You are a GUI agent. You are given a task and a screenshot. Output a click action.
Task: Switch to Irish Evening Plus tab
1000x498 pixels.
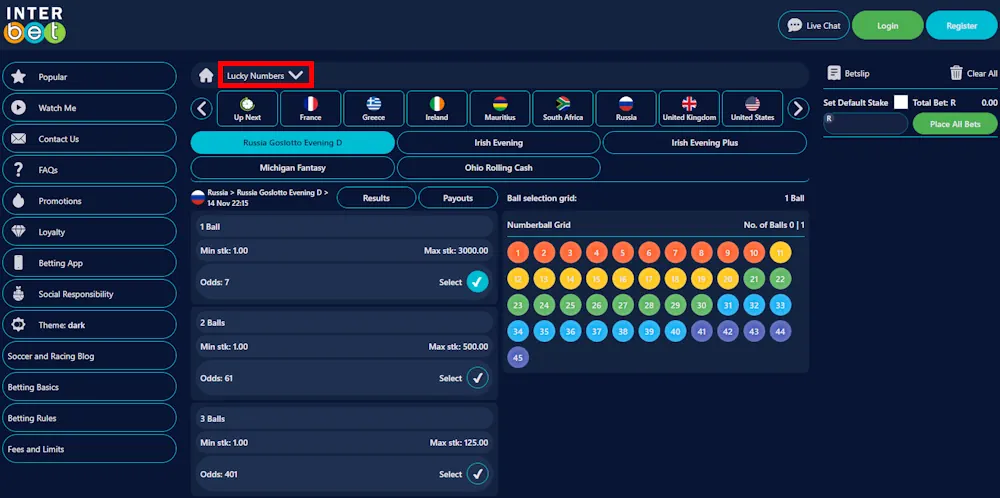coord(705,143)
